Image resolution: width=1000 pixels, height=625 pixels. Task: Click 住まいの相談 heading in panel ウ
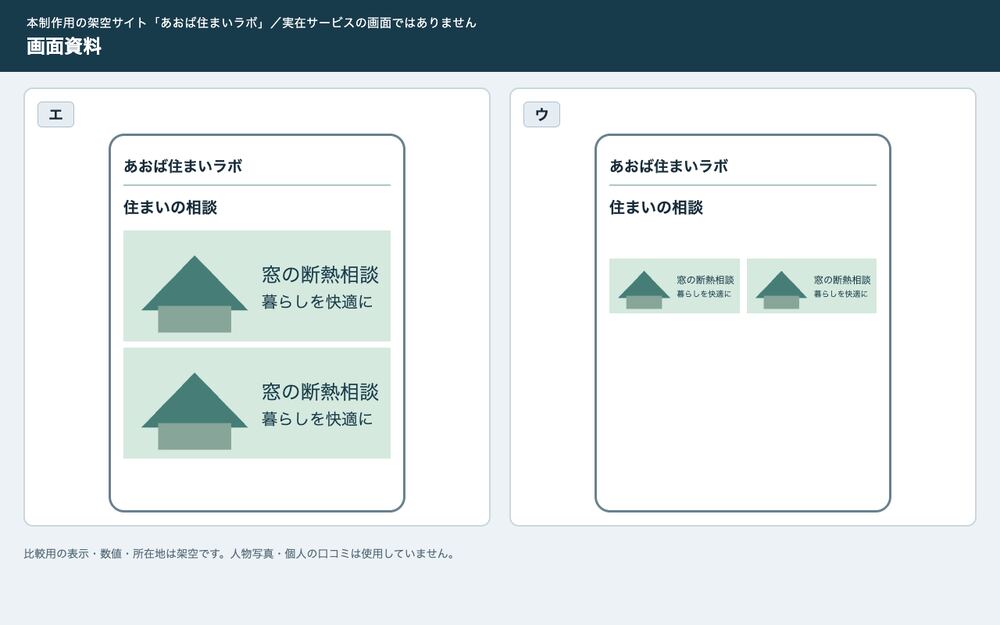pos(656,207)
